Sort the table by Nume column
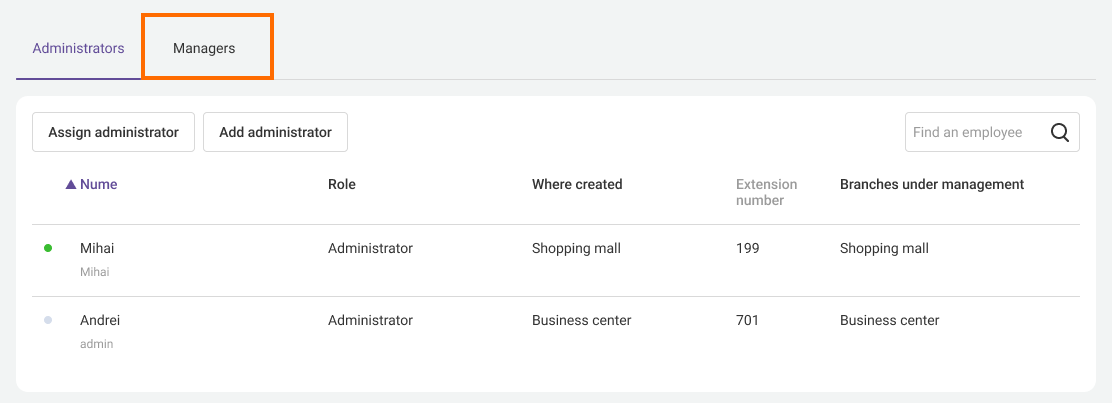1112x403 pixels. tap(98, 184)
